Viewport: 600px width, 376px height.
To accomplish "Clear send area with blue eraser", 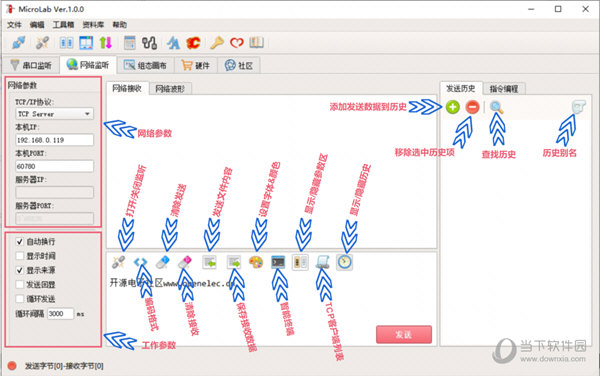I will click(163, 262).
